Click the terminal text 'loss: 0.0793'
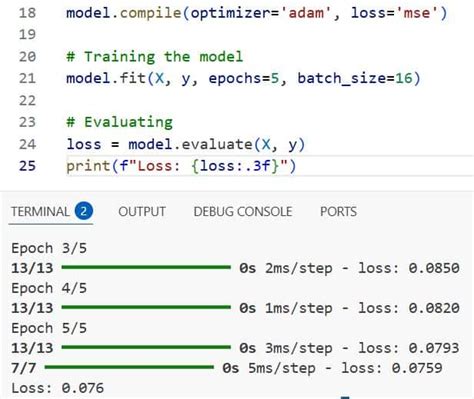 pyautogui.click(x=409, y=348)
